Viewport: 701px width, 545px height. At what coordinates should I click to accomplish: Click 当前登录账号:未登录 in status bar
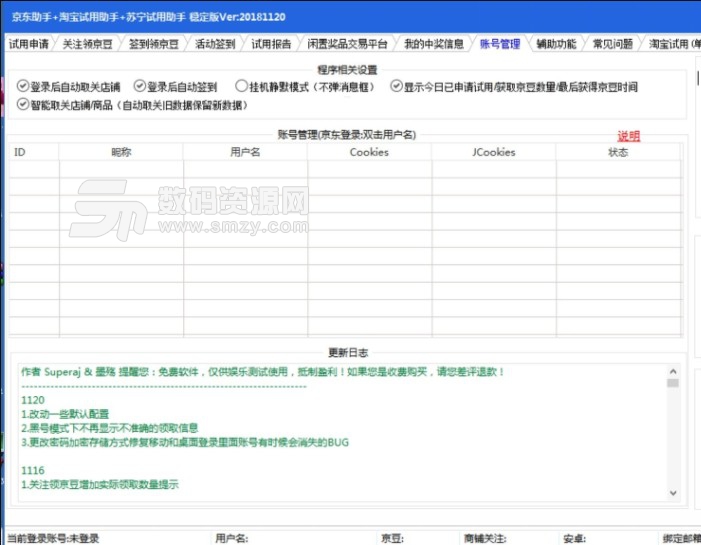pos(53,538)
